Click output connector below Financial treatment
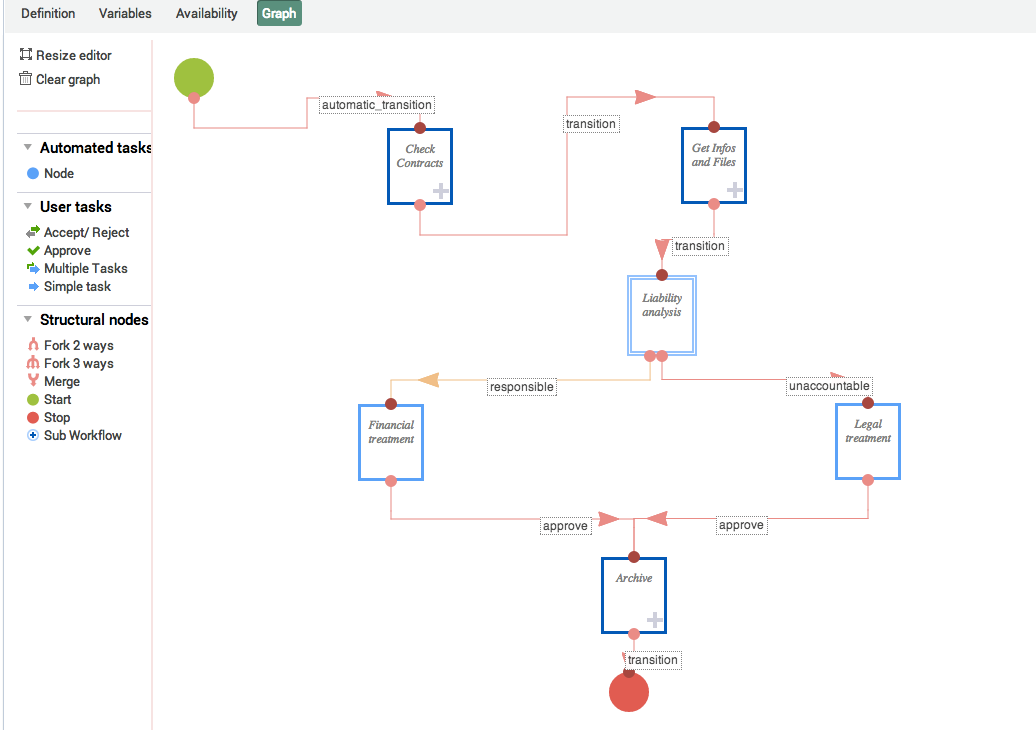 [x=390, y=480]
